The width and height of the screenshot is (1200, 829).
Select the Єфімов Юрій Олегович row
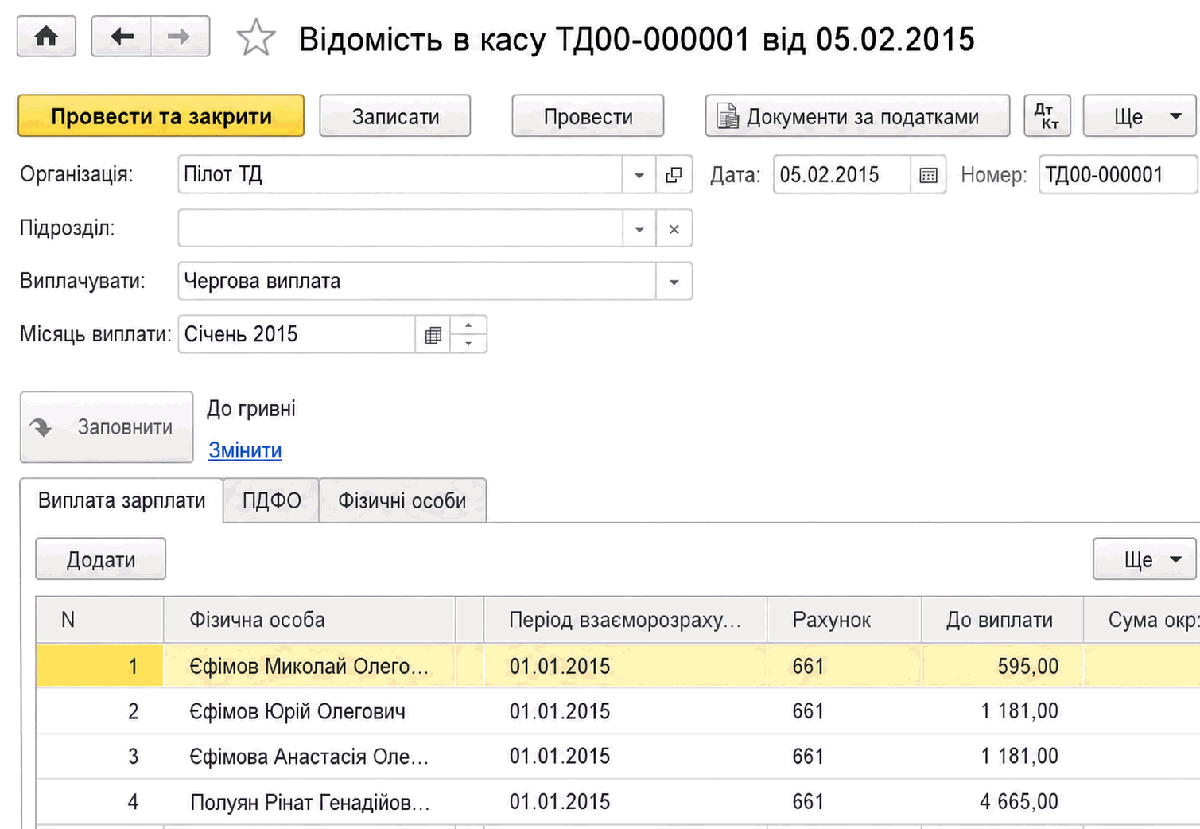pyautogui.click(x=618, y=712)
